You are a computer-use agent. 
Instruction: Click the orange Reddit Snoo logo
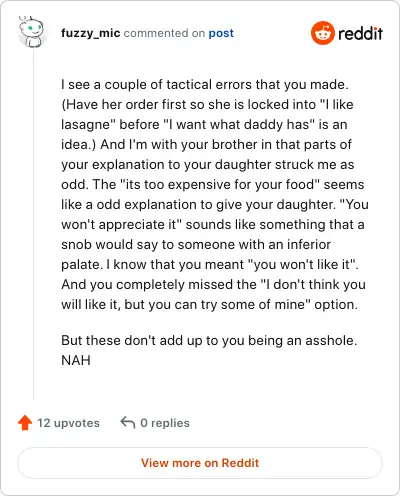click(322, 33)
